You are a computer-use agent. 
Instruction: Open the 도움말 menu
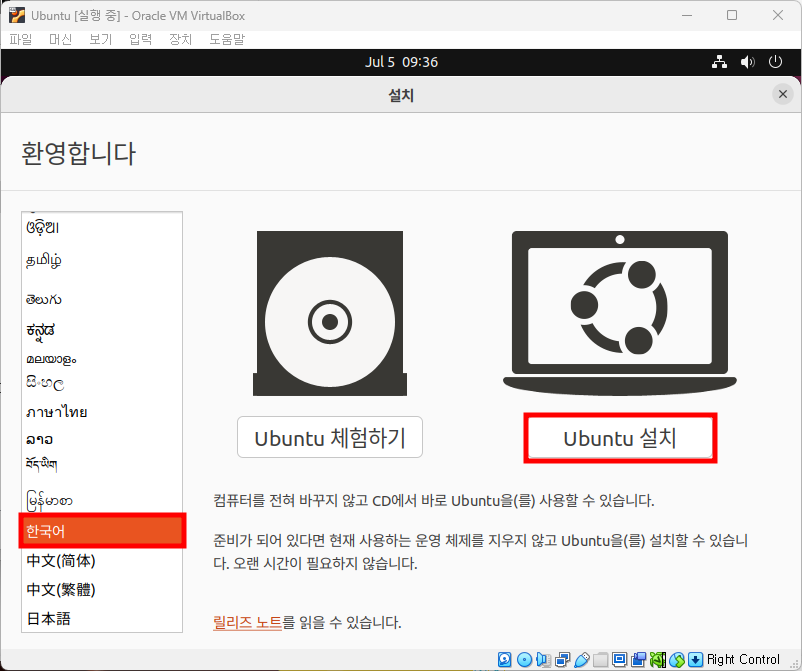pos(227,39)
